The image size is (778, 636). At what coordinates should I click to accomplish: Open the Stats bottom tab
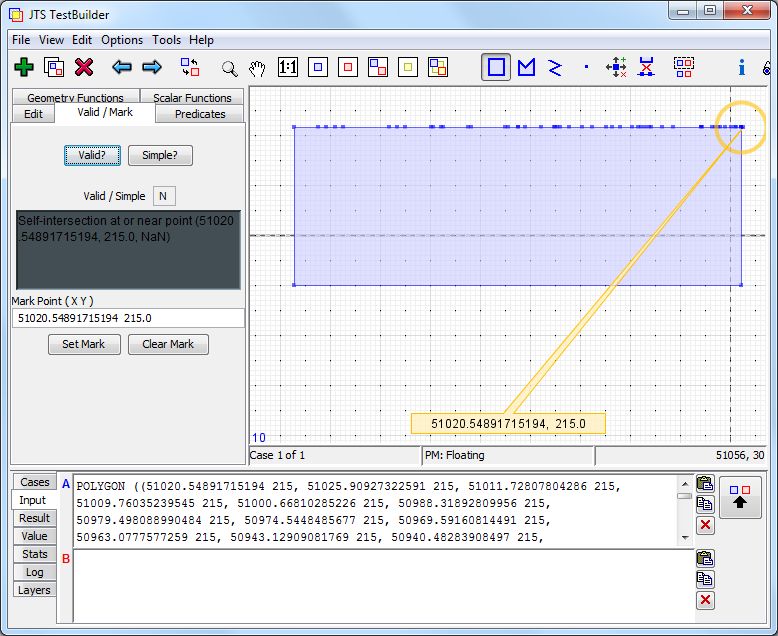tap(35, 554)
